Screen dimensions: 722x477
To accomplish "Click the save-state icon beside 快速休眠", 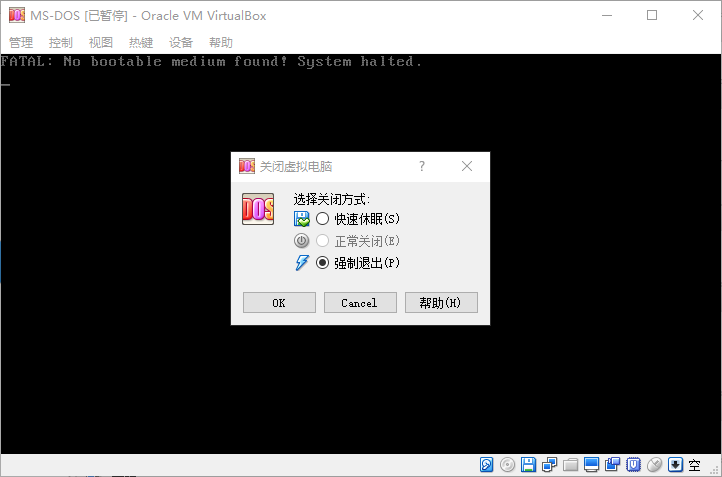I will [x=302, y=219].
